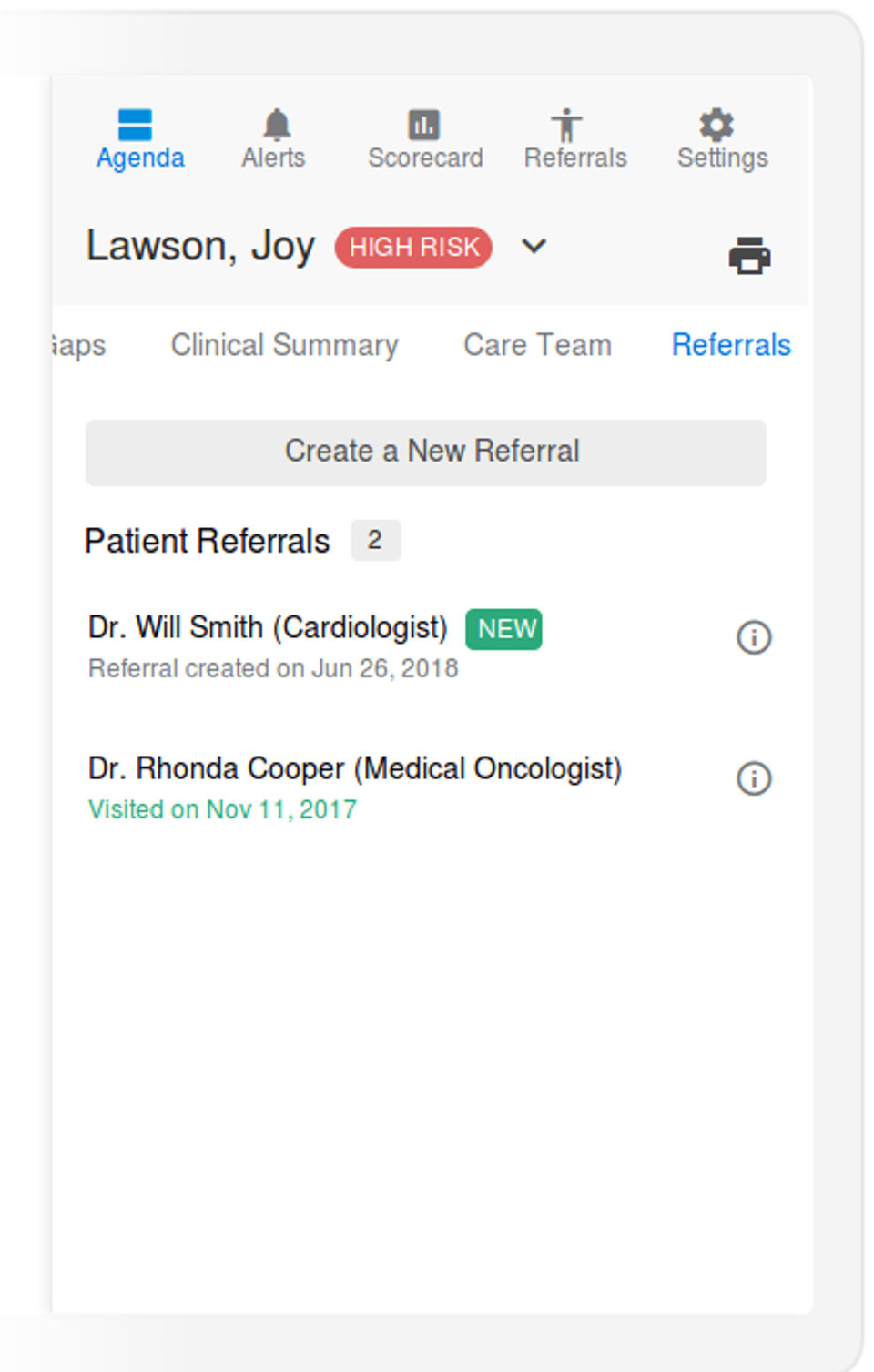
Task: Show info for Dr. Will Smith referral
Action: tap(753, 637)
